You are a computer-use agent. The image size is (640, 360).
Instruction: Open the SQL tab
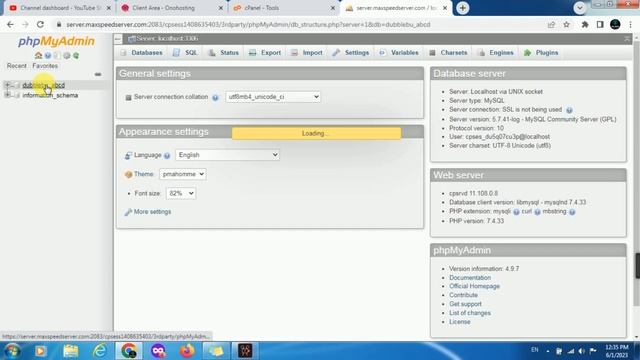(186, 53)
